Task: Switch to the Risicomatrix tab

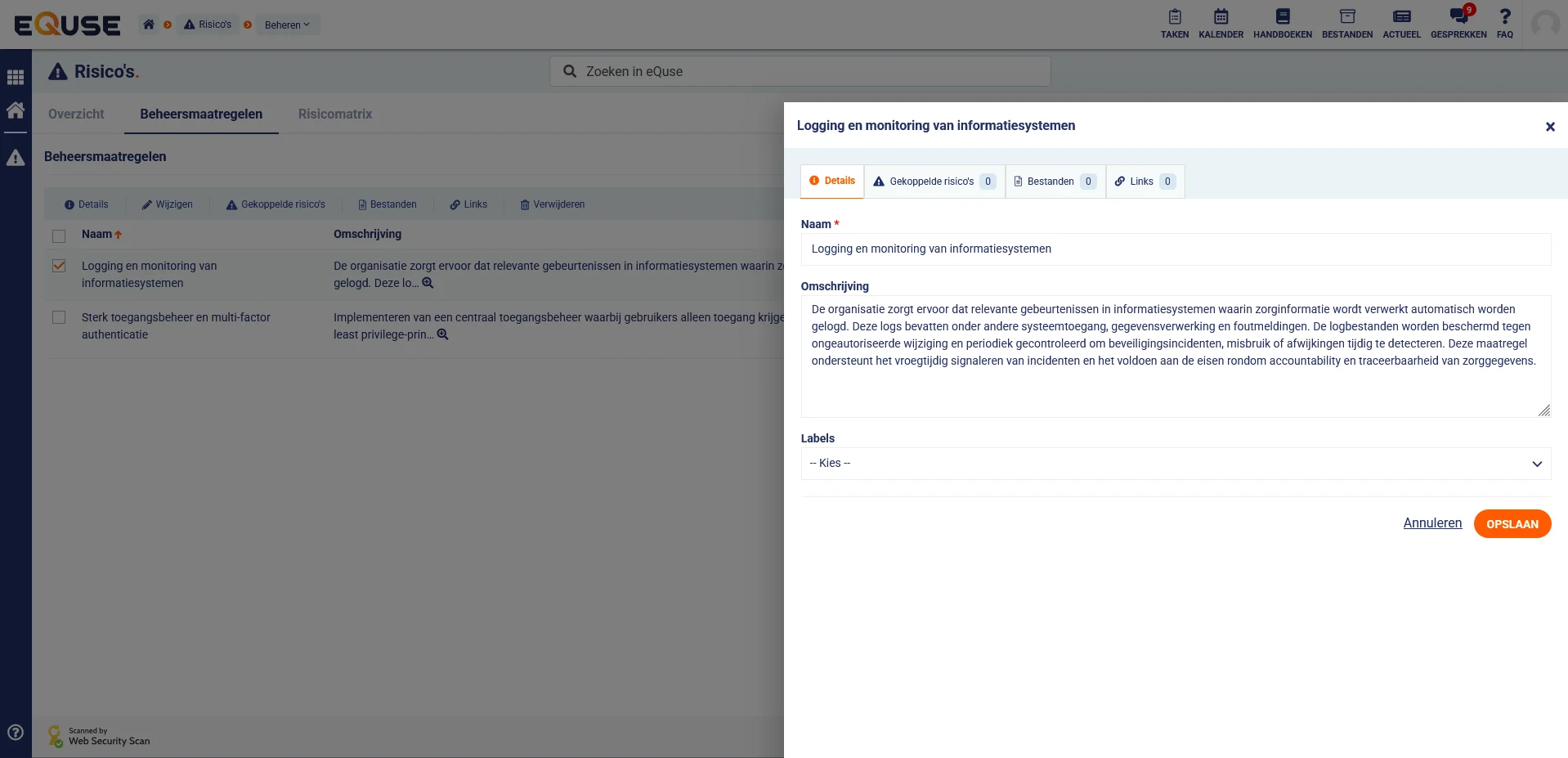Action: click(x=334, y=114)
